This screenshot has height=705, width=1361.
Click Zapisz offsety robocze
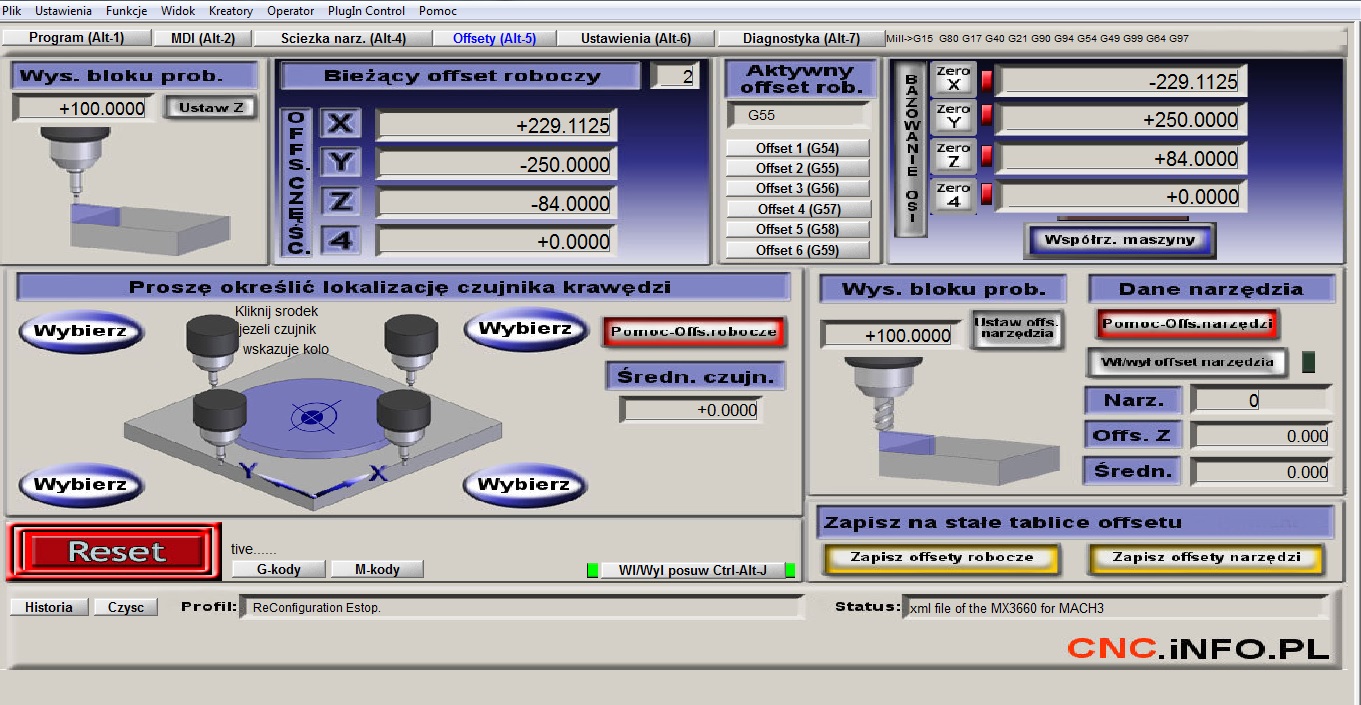[x=942, y=558]
